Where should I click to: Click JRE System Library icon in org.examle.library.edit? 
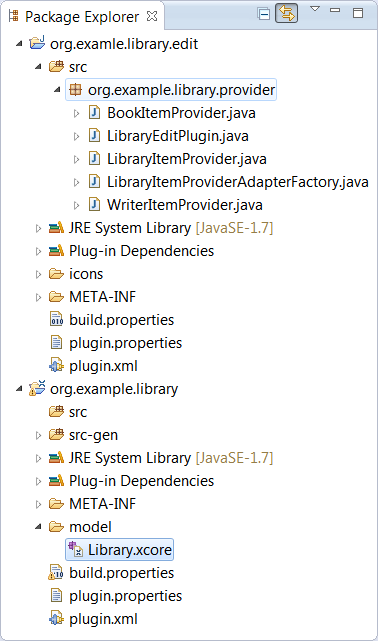click(56, 228)
